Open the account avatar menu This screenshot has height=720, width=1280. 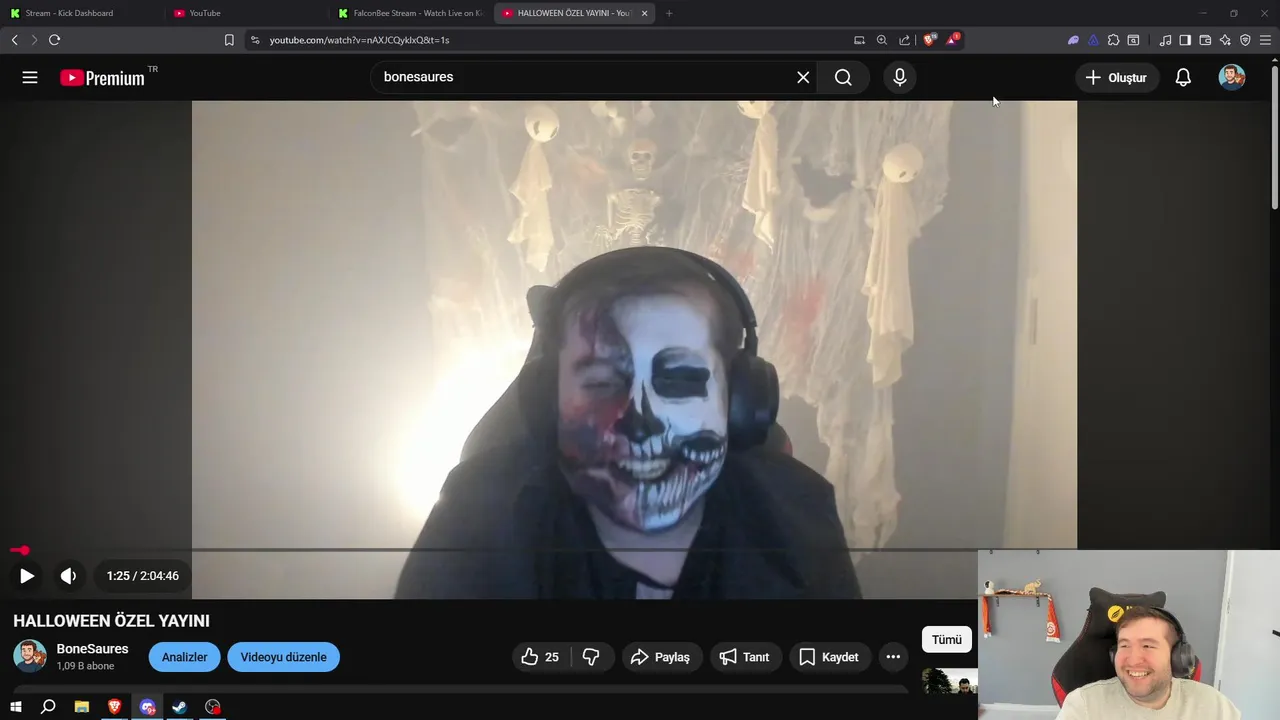click(1232, 77)
